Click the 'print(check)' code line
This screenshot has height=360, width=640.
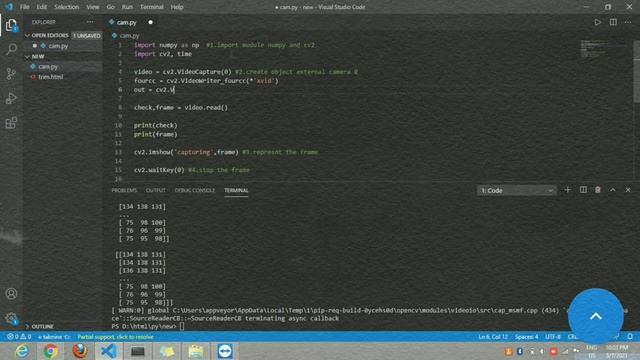[x=156, y=125]
